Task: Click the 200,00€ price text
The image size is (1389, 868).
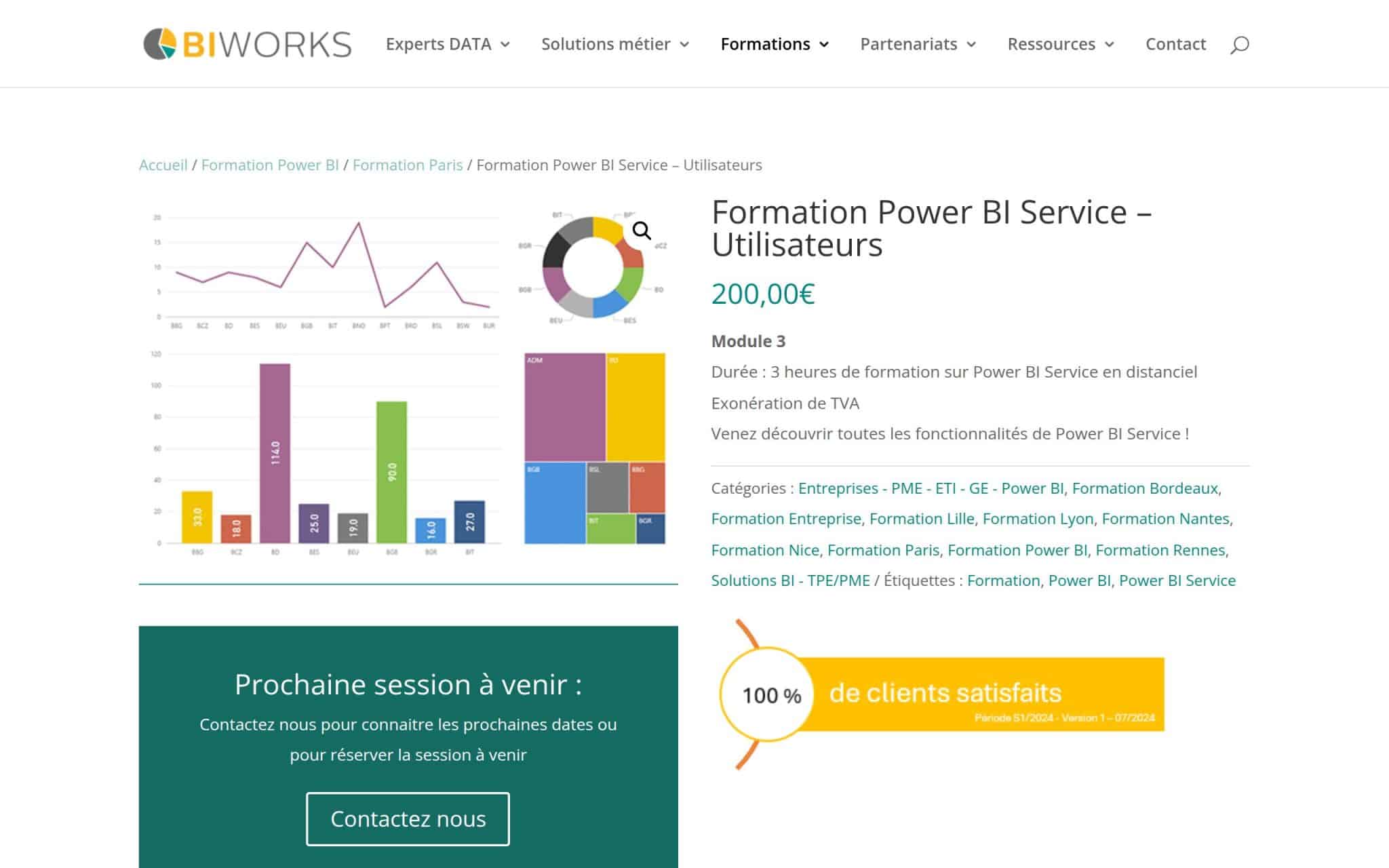Action: (763, 294)
